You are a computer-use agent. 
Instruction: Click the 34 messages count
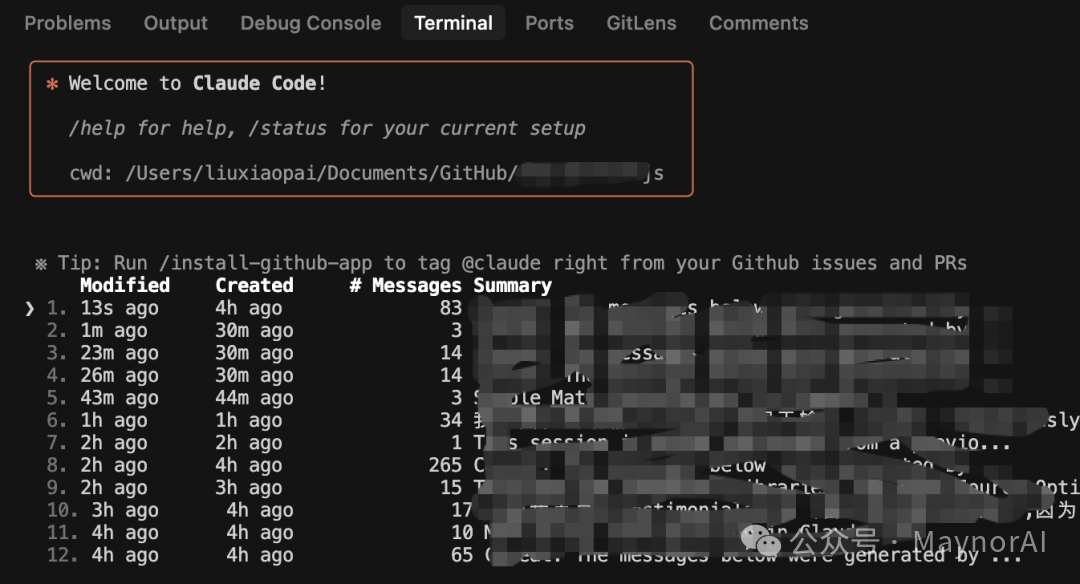point(451,420)
